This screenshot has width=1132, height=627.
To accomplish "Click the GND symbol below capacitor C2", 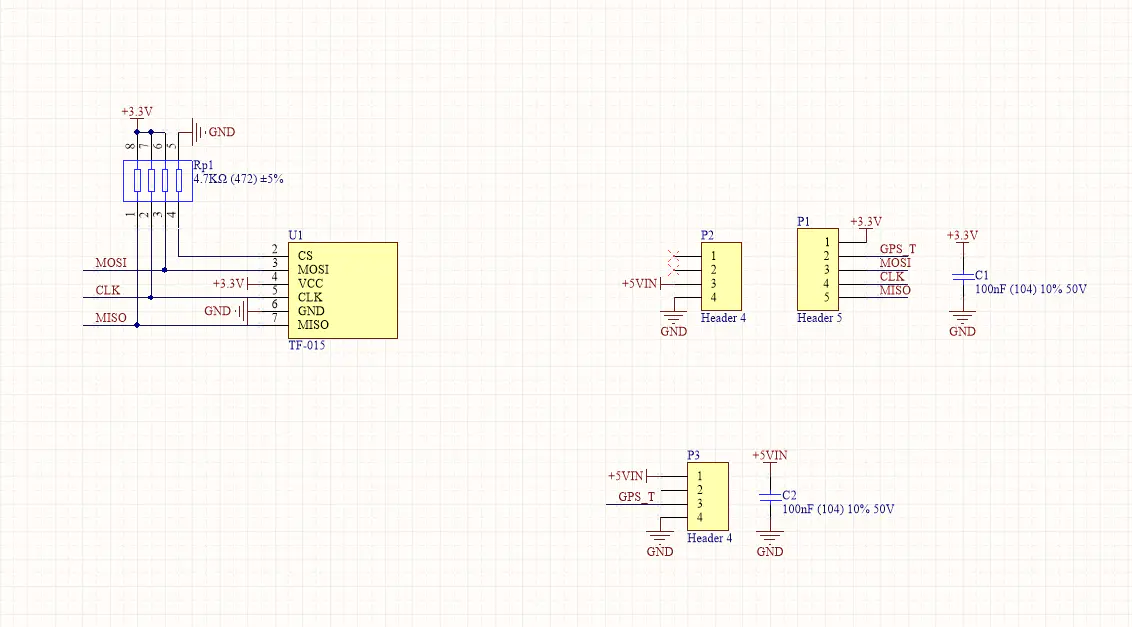I will [769, 542].
